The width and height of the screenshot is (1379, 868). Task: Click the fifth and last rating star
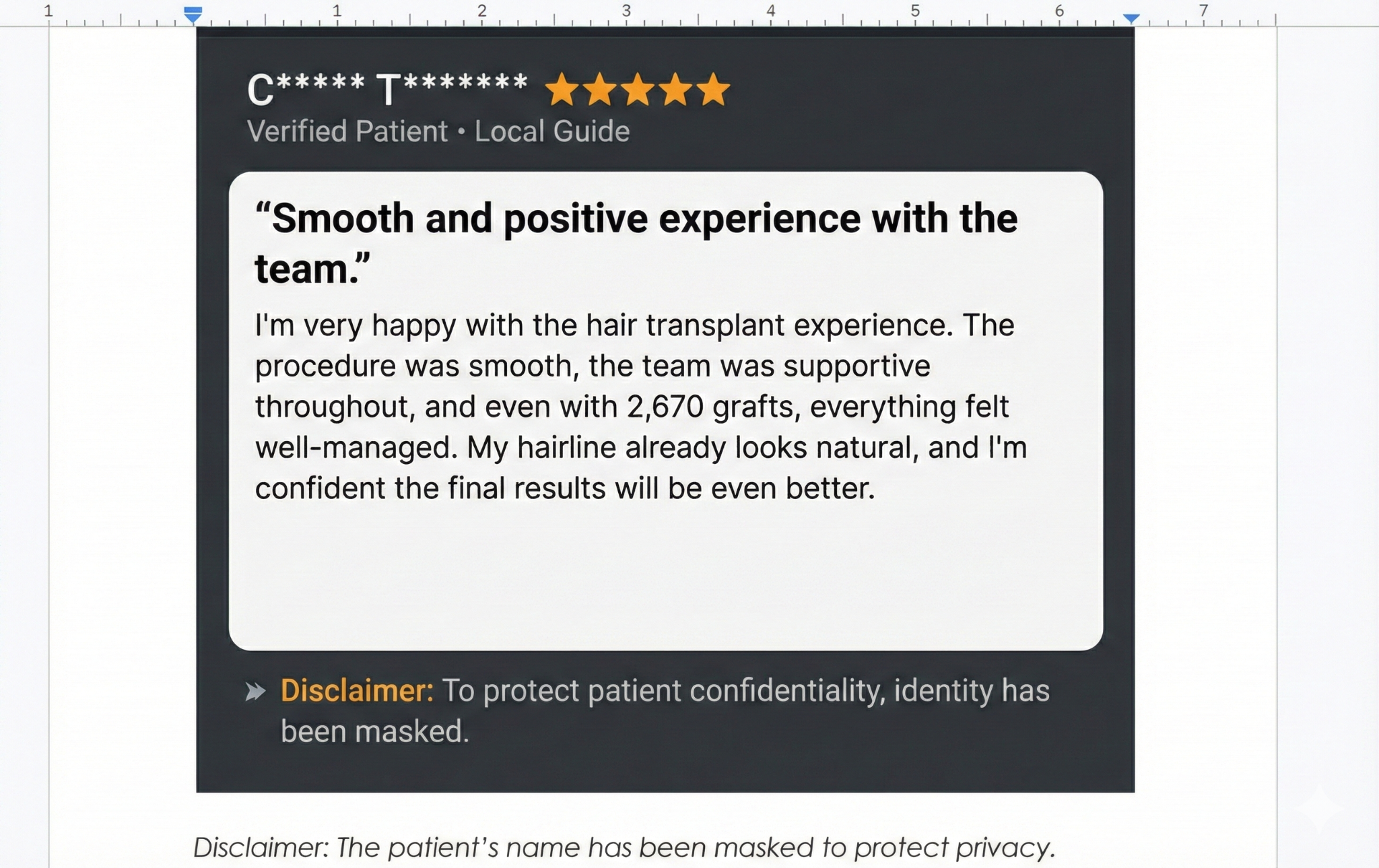click(x=713, y=90)
